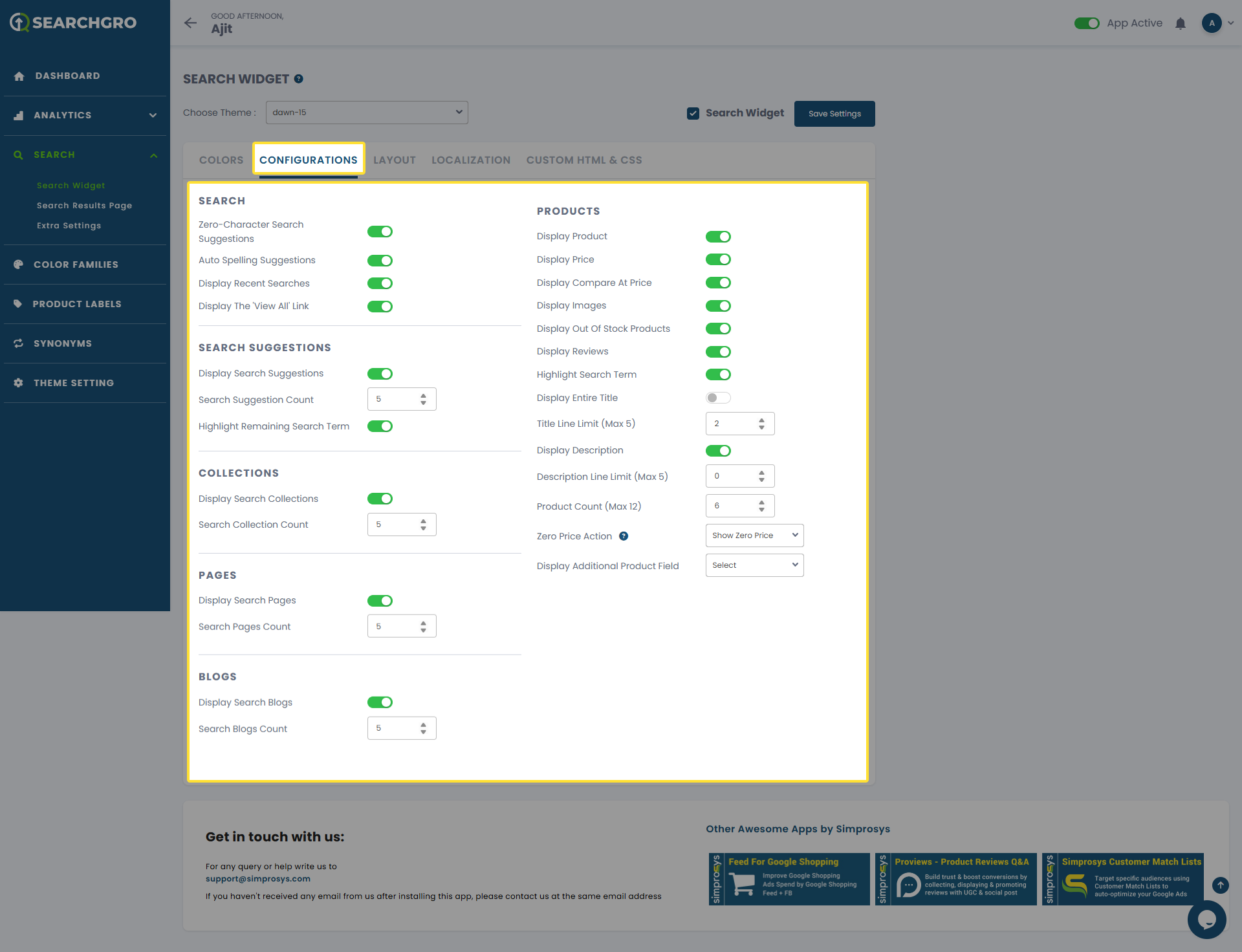The image size is (1242, 952).
Task: Open the Show Zero Price dropdown
Action: pos(754,535)
